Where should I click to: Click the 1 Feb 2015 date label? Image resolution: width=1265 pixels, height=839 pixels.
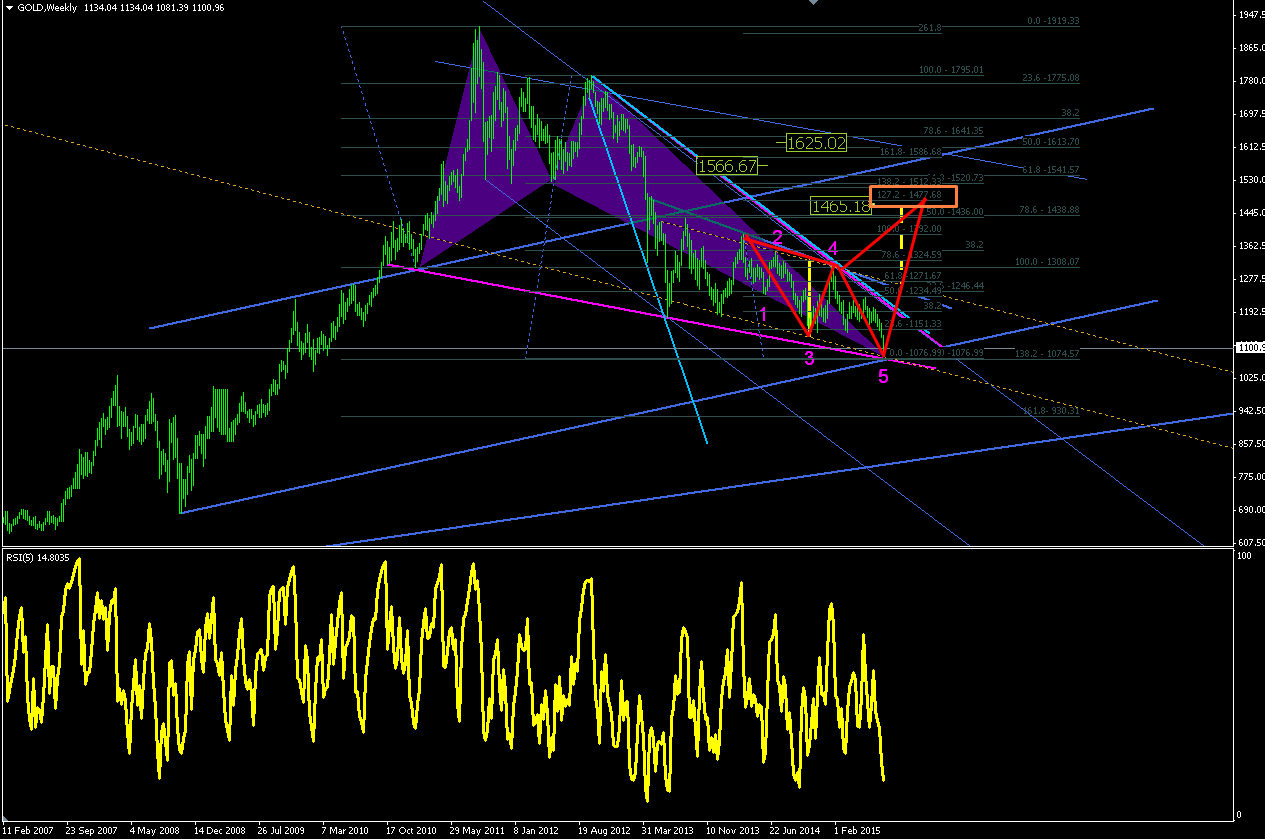tap(856, 830)
